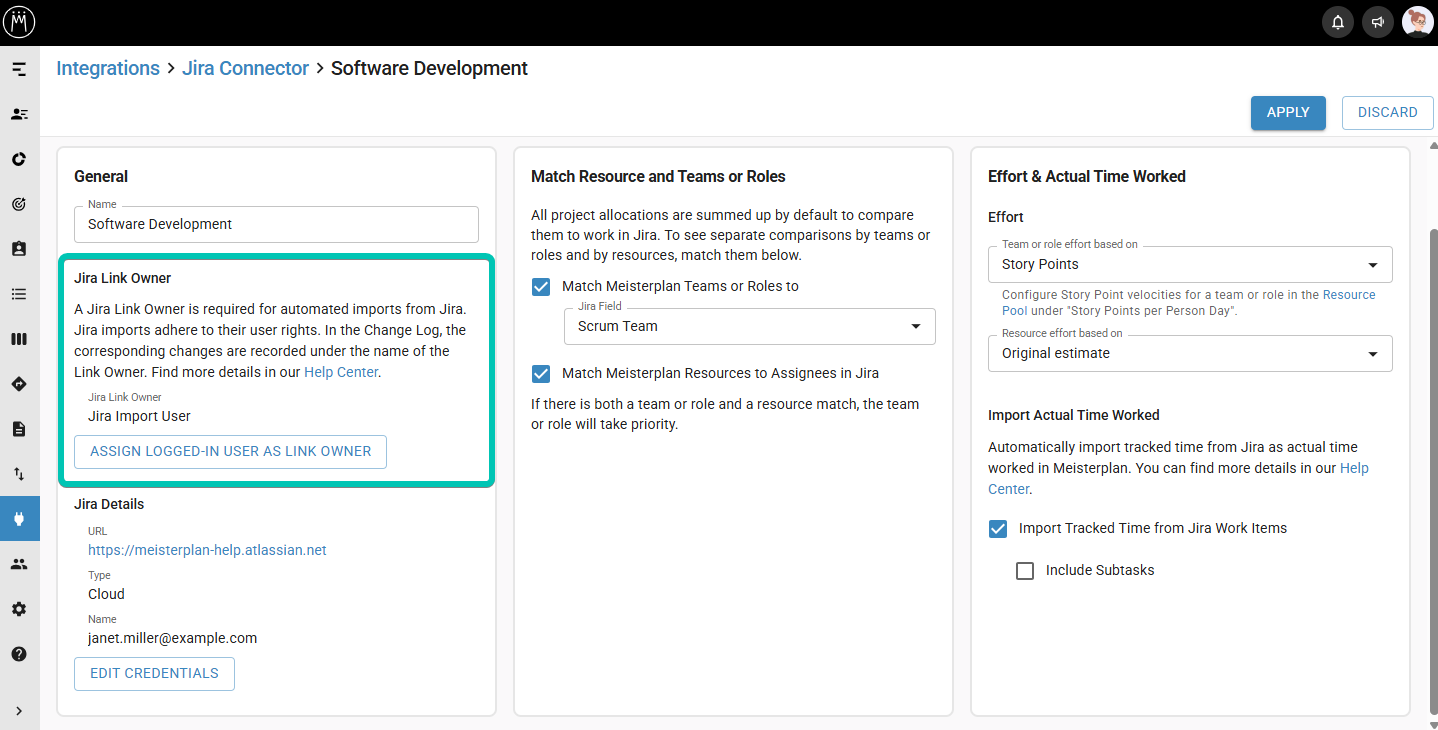This screenshot has height=730, width=1438.
Task: Open the Original estimate resource effort dropdown
Action: [1190, 353]
